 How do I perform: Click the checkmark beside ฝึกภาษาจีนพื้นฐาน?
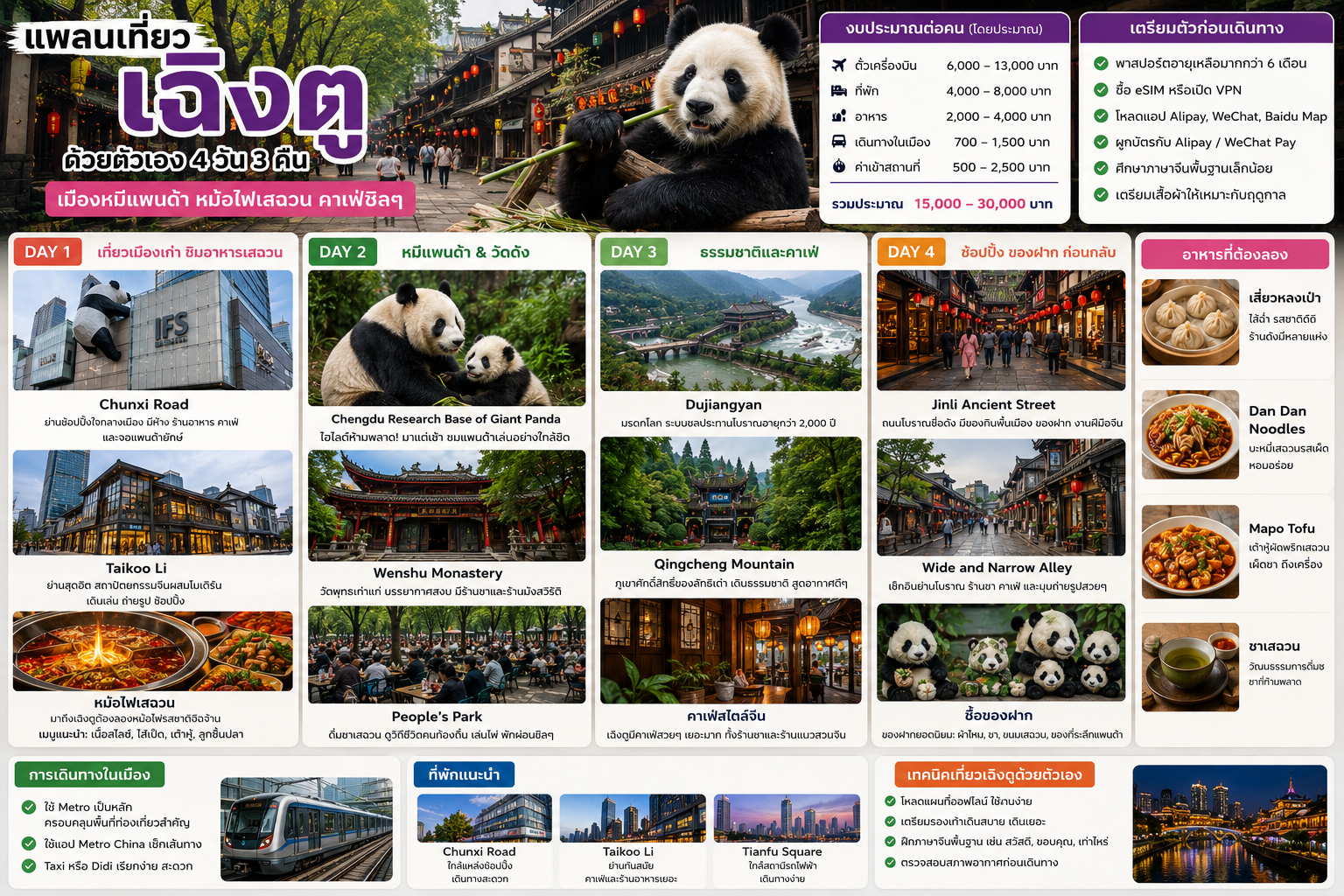[x=891, y=842]
